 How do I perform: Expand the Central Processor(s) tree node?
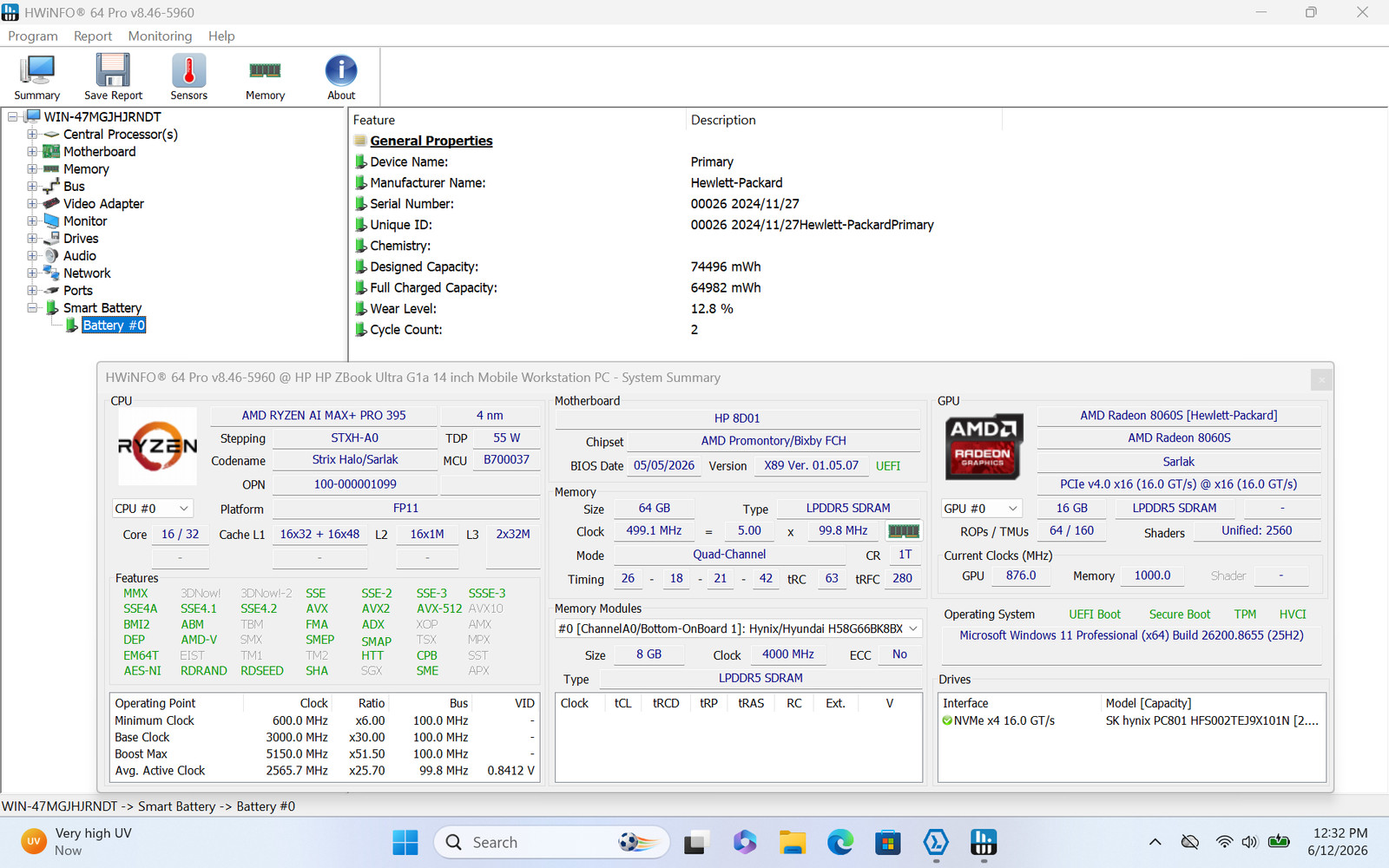click(32, 135)
